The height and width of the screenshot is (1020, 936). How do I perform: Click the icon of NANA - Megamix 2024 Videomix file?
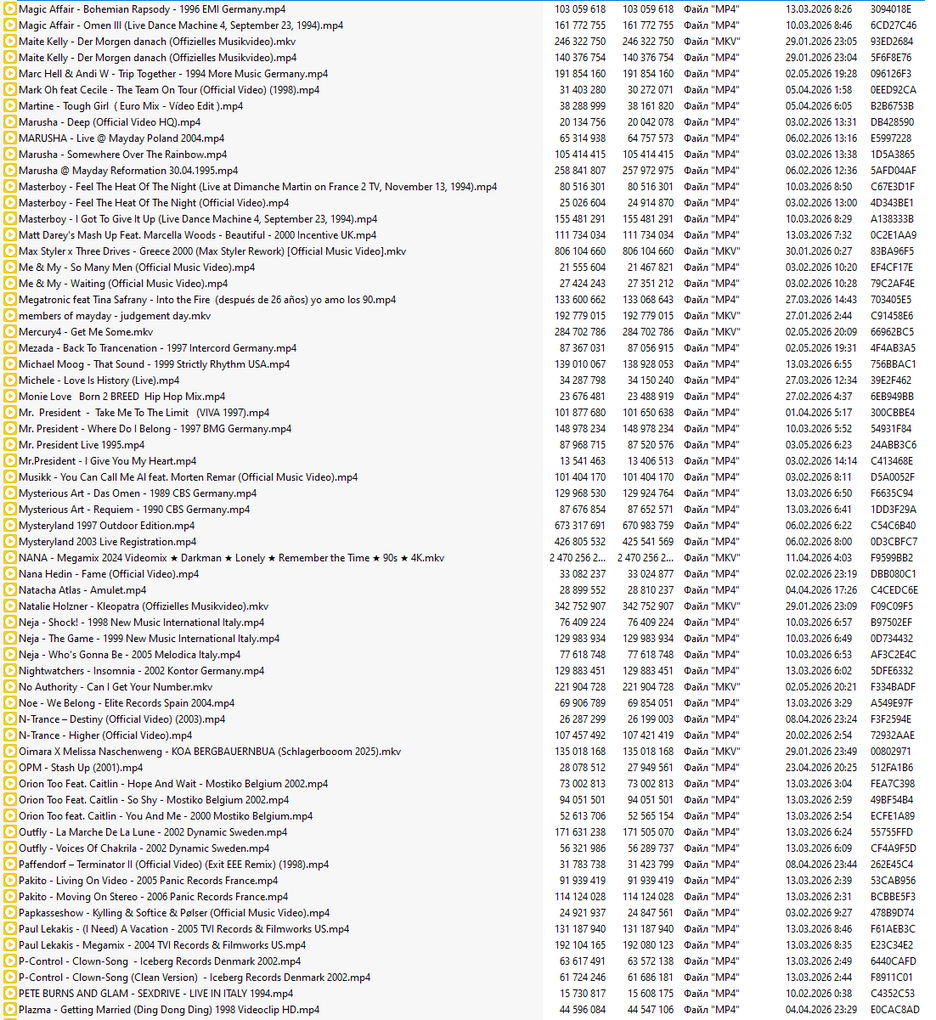tap(10, 558)
